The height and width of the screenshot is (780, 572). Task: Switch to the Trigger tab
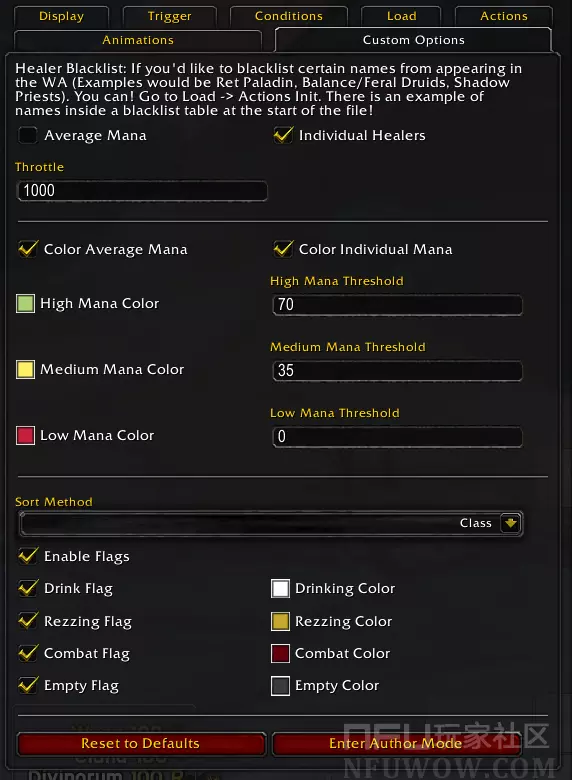point(170,16)
